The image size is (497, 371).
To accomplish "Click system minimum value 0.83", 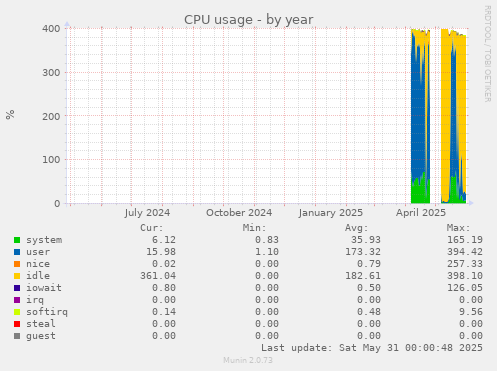I will 267,240.
